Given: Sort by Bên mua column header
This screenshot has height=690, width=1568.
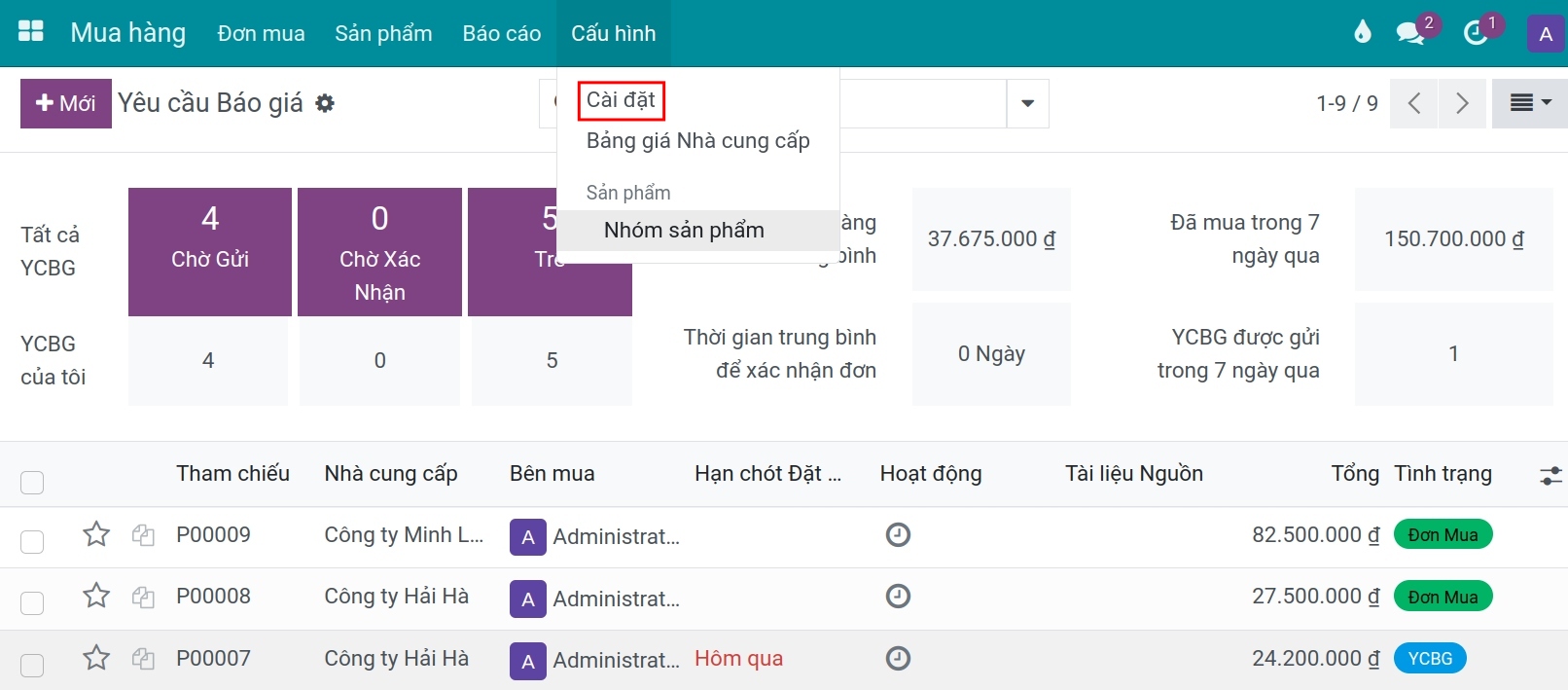Looking at the screenshot, I should click(x=552, y=474).
